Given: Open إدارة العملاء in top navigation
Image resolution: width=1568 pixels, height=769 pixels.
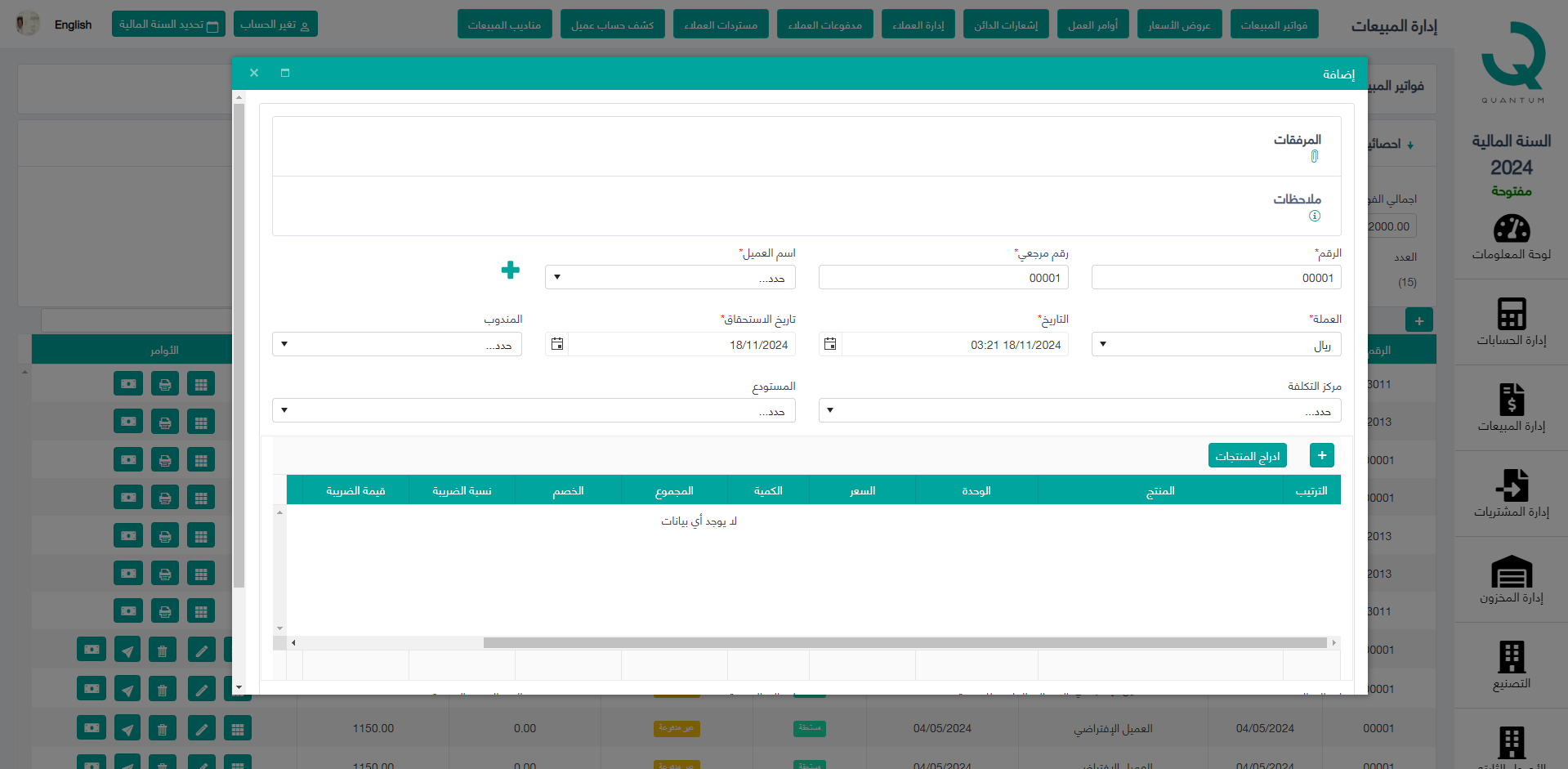Looking at the screenshot, I should click(918, 25).
